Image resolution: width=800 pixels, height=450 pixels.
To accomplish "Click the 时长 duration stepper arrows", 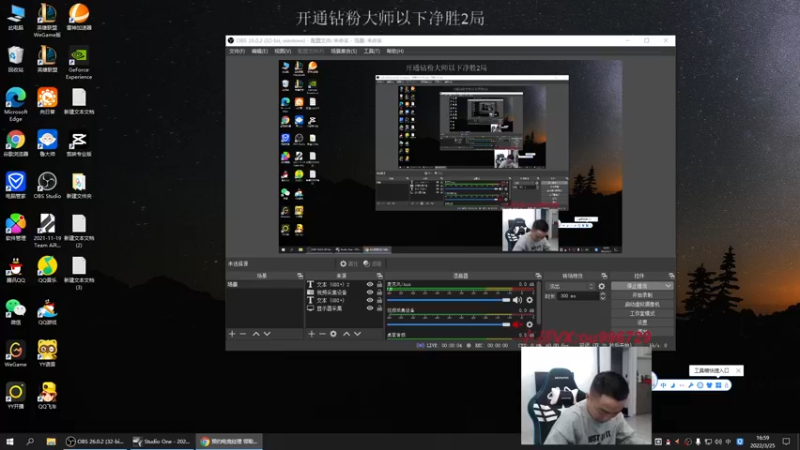I will pos(603,296).
